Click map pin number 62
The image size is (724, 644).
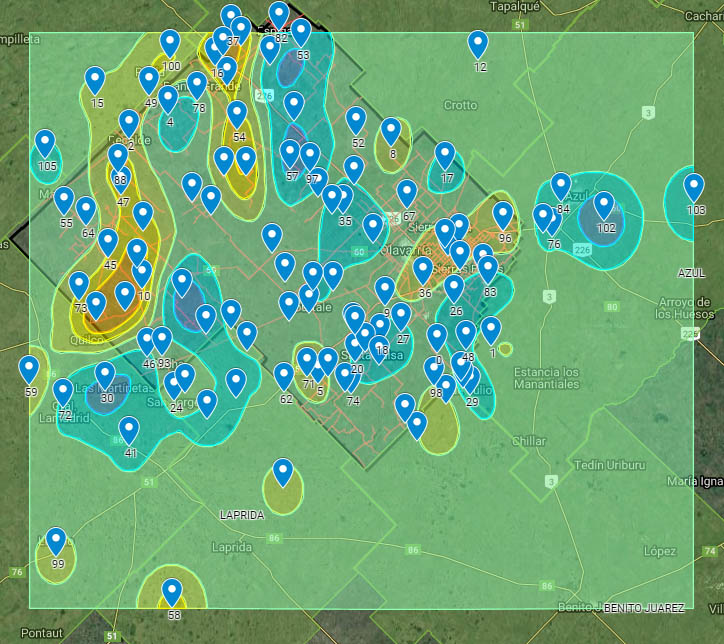[x=284, y=377]
